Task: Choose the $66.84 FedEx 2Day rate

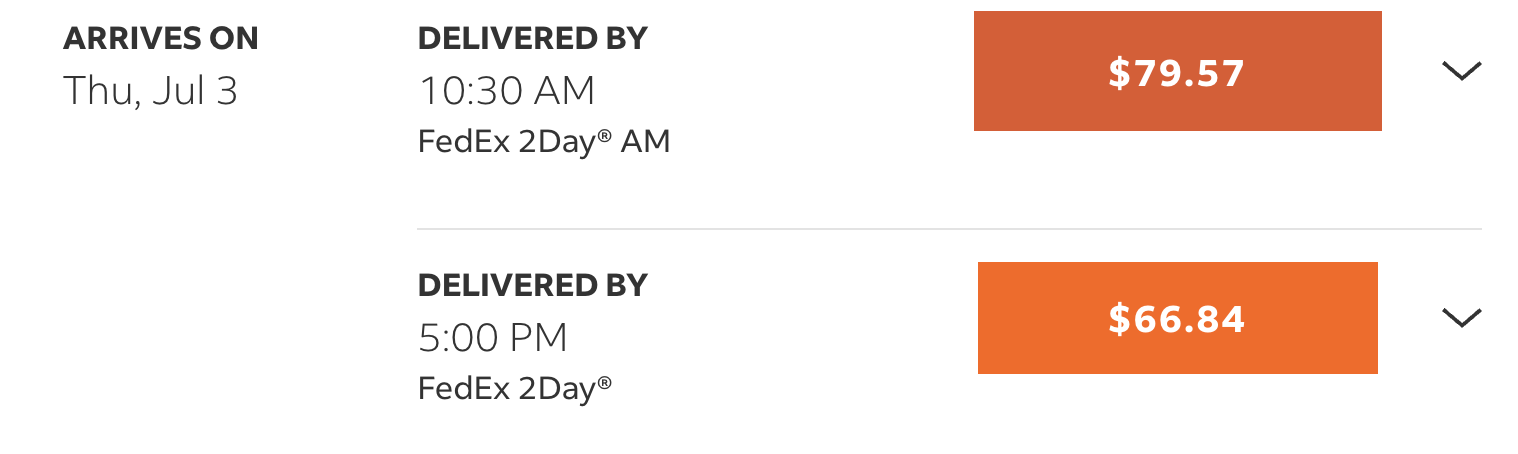Action: (x=1177, y=318)
